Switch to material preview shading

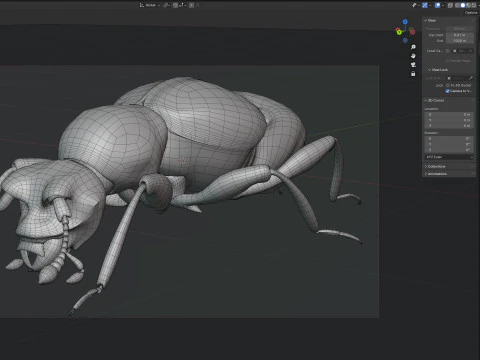(468, 5)
